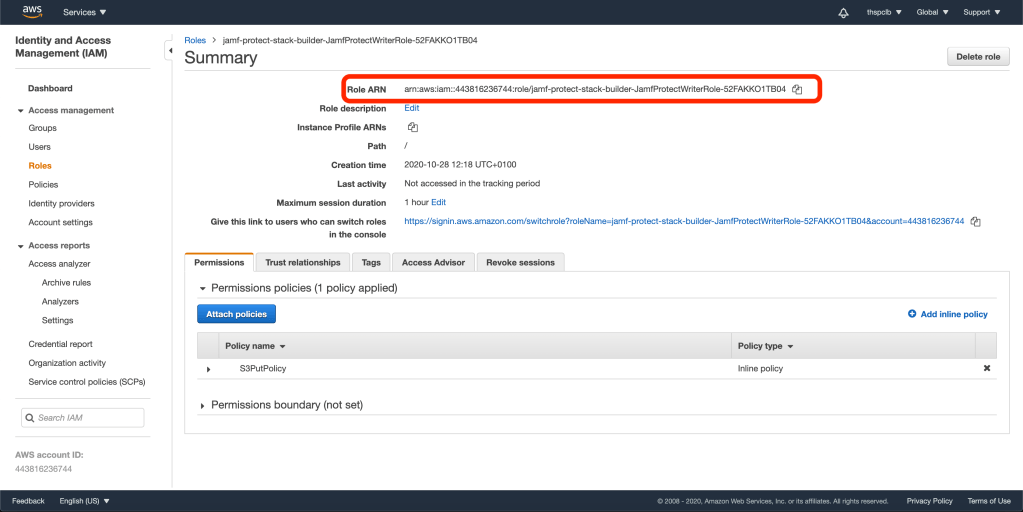
Task: Click the AWS logo home icon
Action: (x=32, y=12)
